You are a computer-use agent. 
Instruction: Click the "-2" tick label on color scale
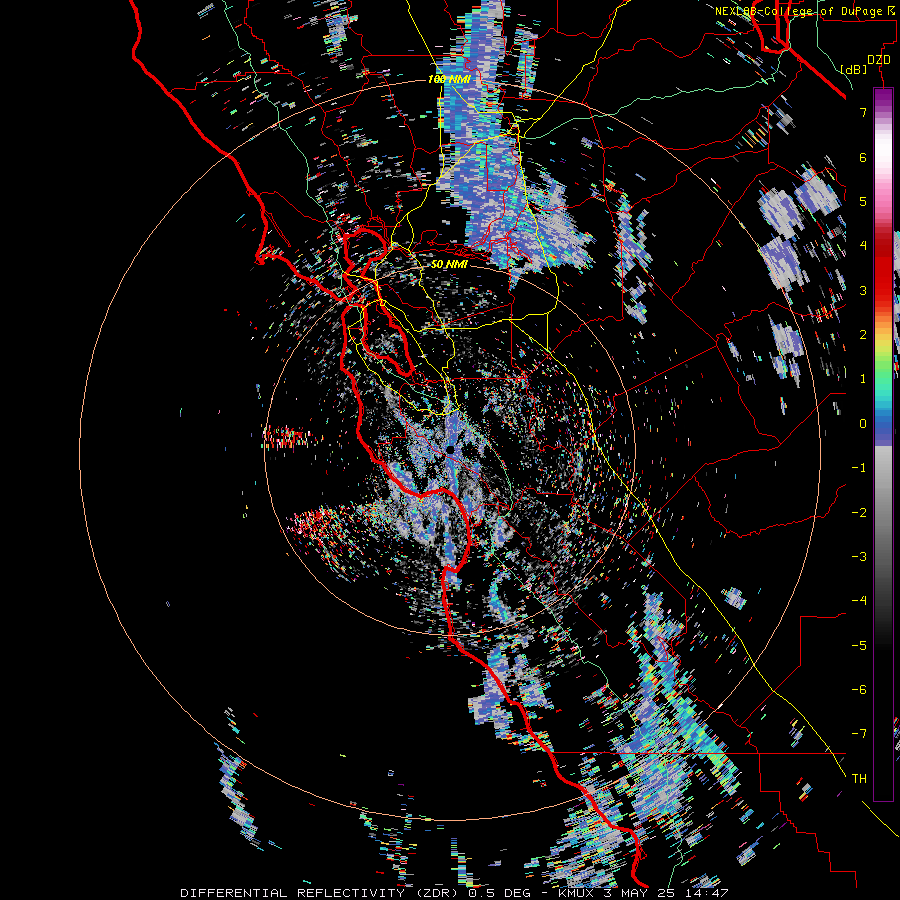[x=859, y=512]
